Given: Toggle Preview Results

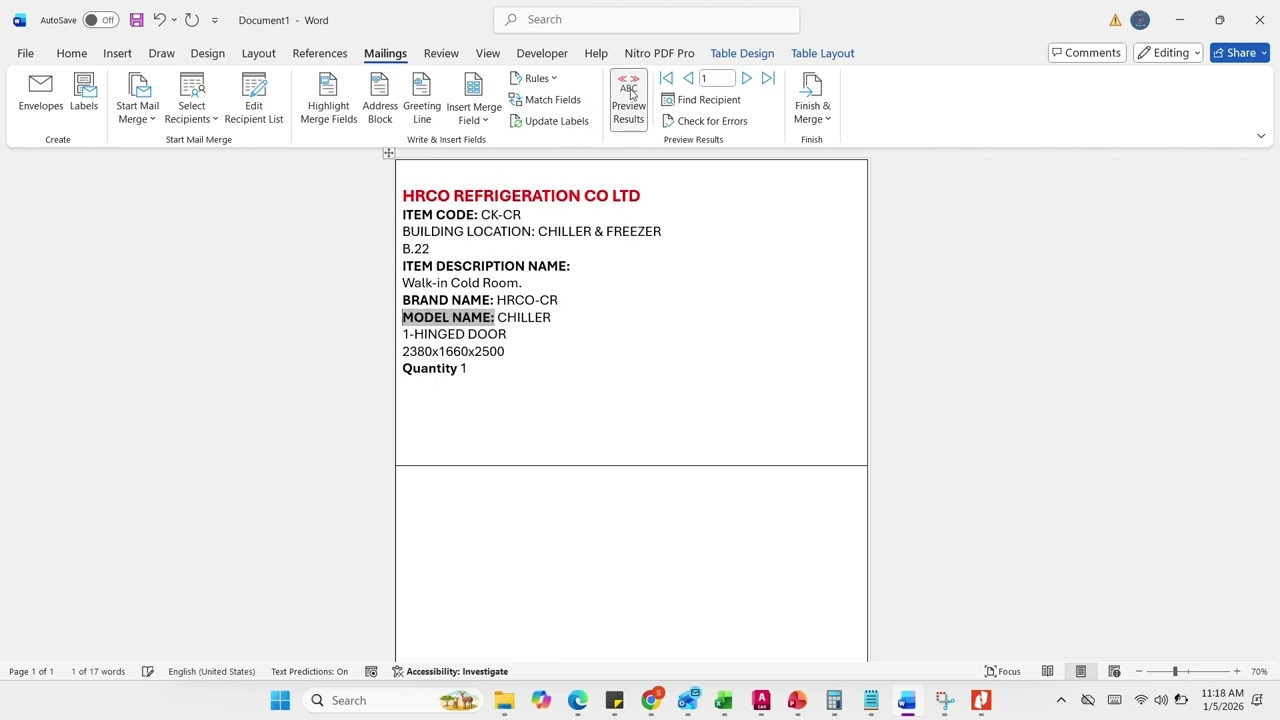Looking at the screenshot, I should point(629,99).
